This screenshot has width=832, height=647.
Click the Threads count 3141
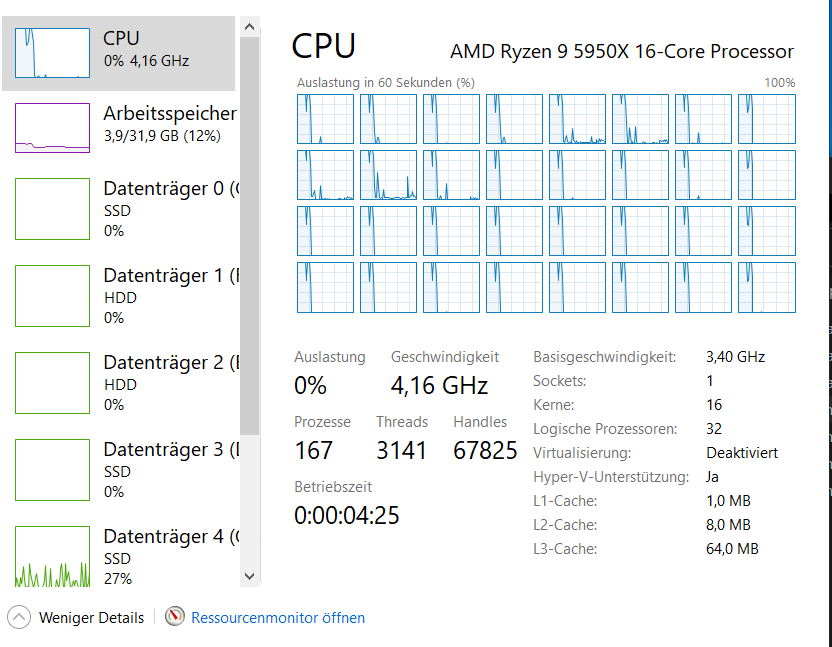coord(402,451)
